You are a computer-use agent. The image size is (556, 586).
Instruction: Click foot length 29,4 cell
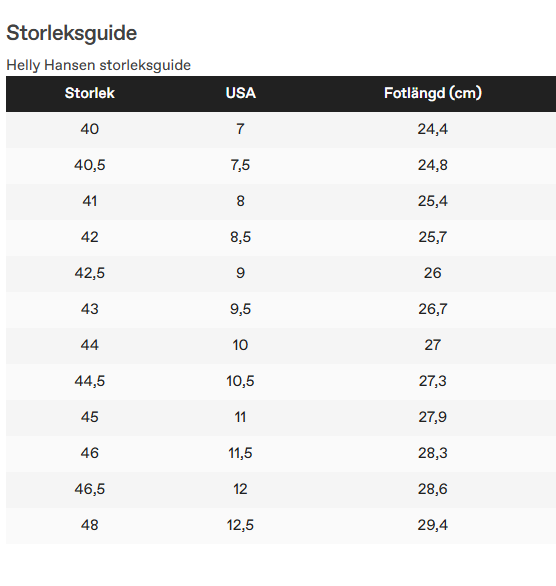(x=433, y=525)
